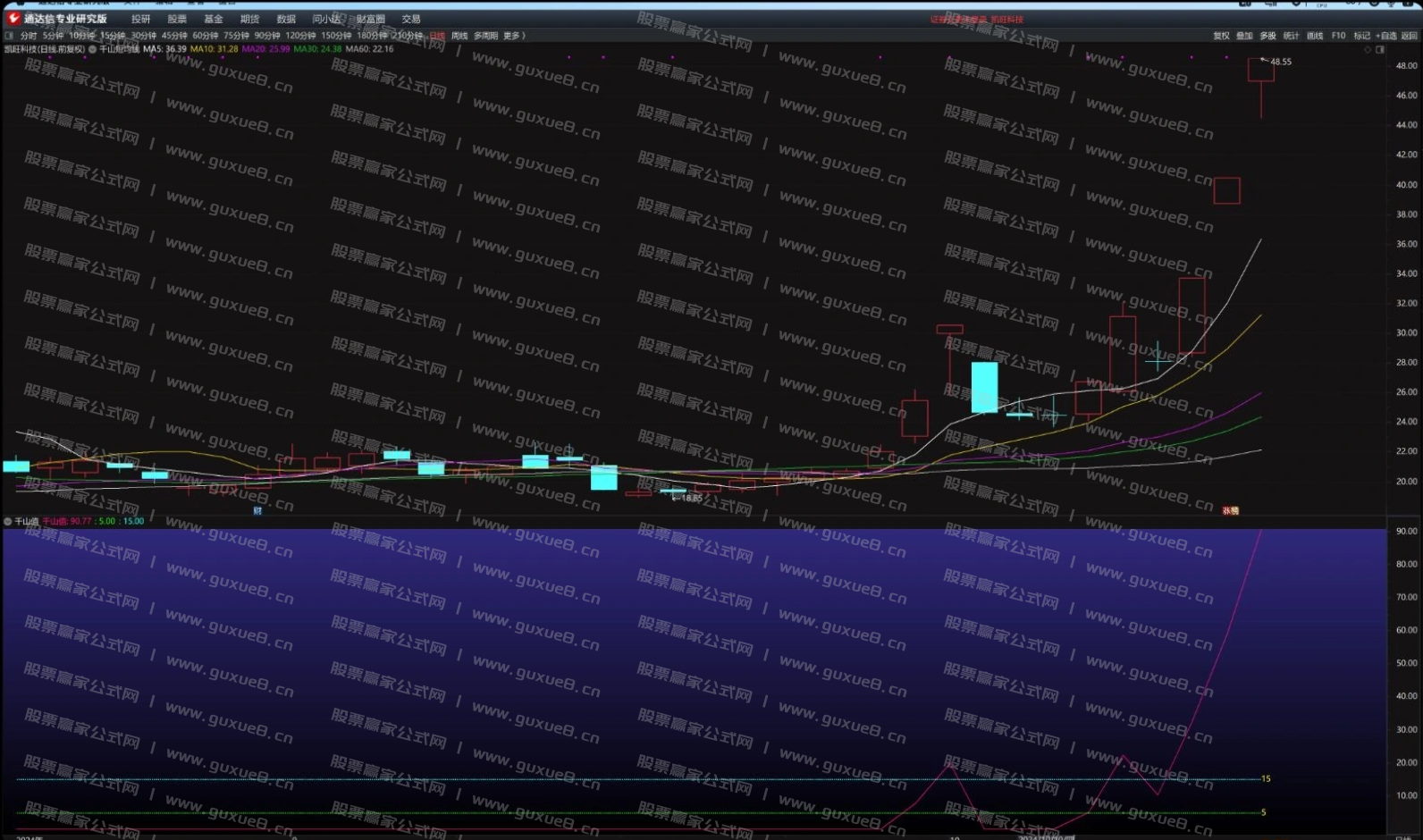
Task: Open the 画线 drawing tools
Action: tap(1315, 36)
